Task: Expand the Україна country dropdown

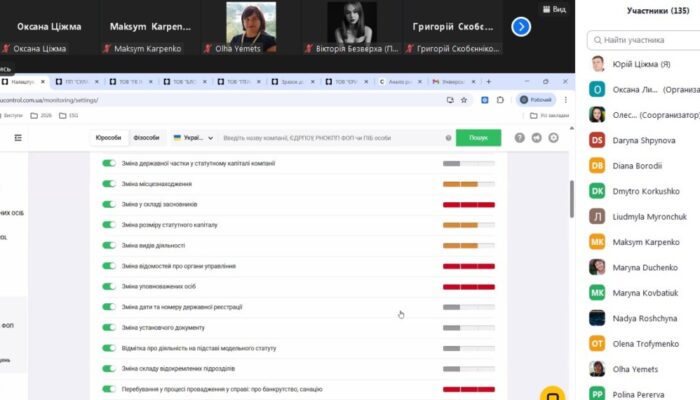Action: (189, 138)
